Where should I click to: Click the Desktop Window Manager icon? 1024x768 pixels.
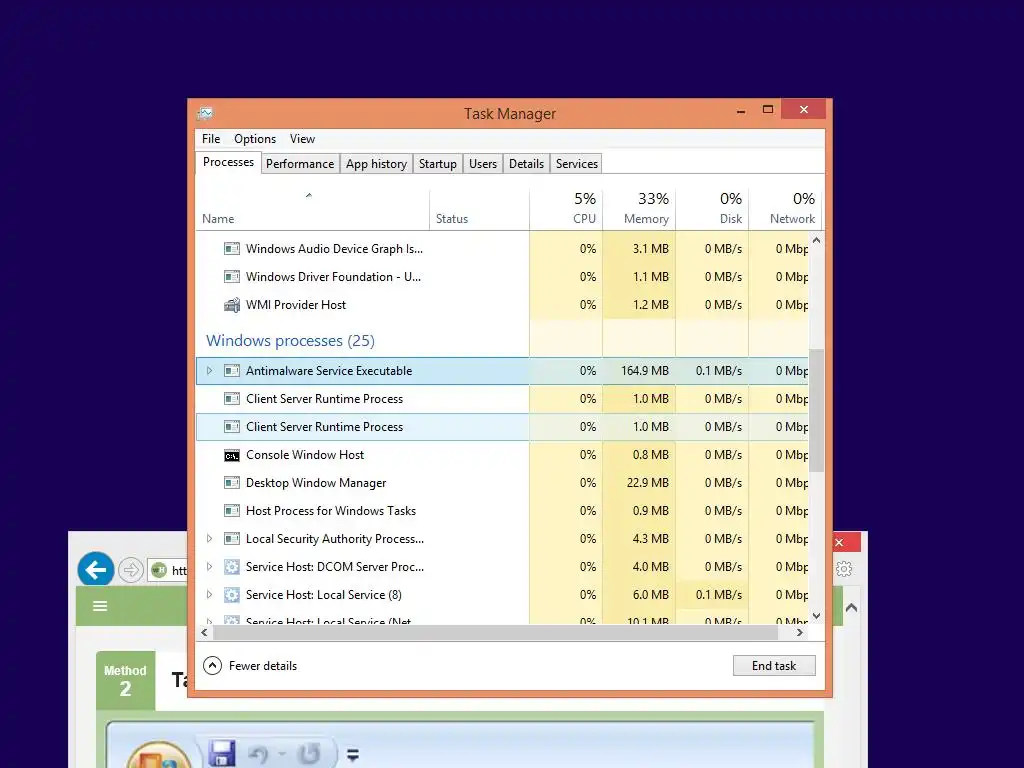[x=232, y=483]
